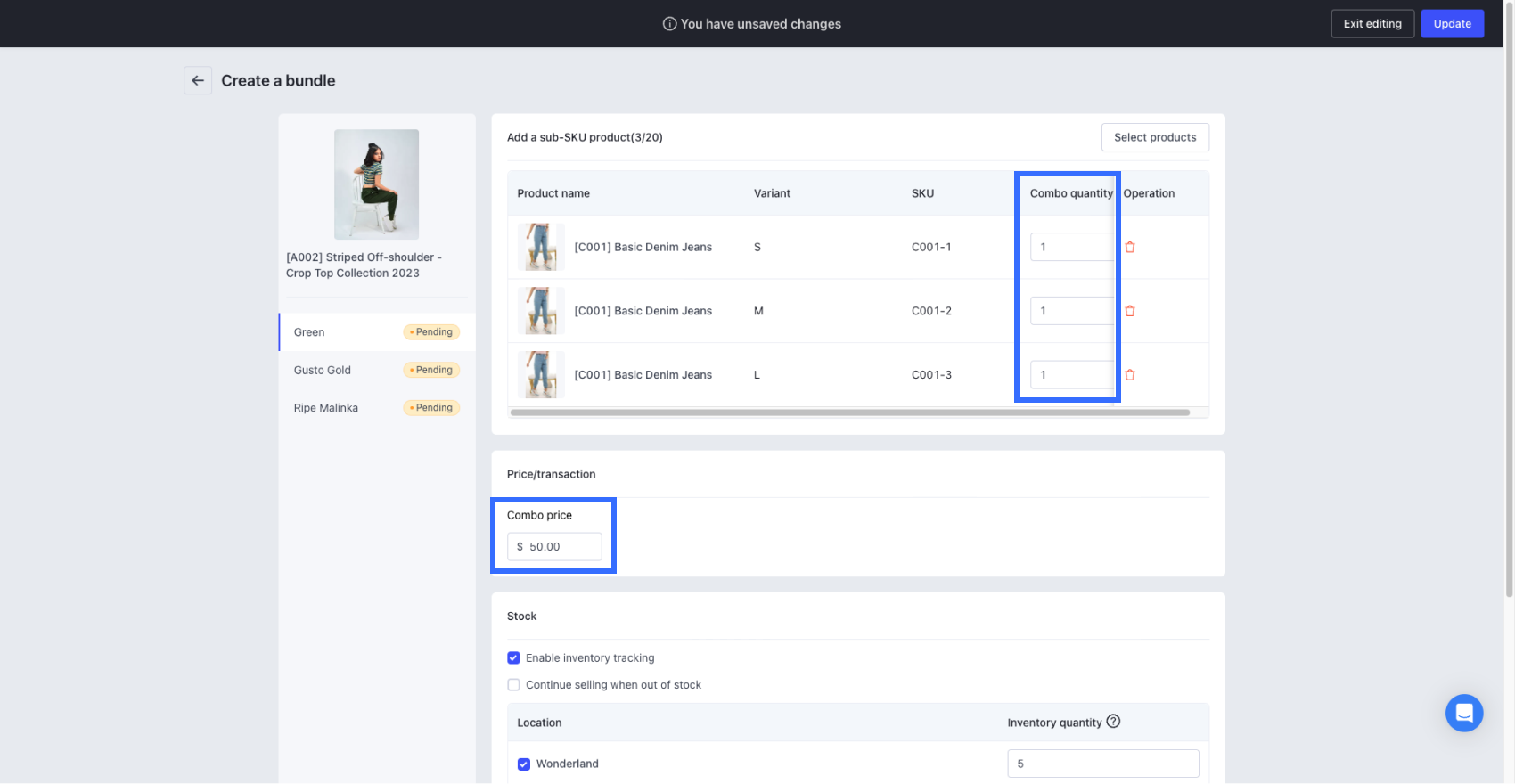The image size is (1515, 784).
Task: Open the chat support bubble
Action: click(1463, 713)
